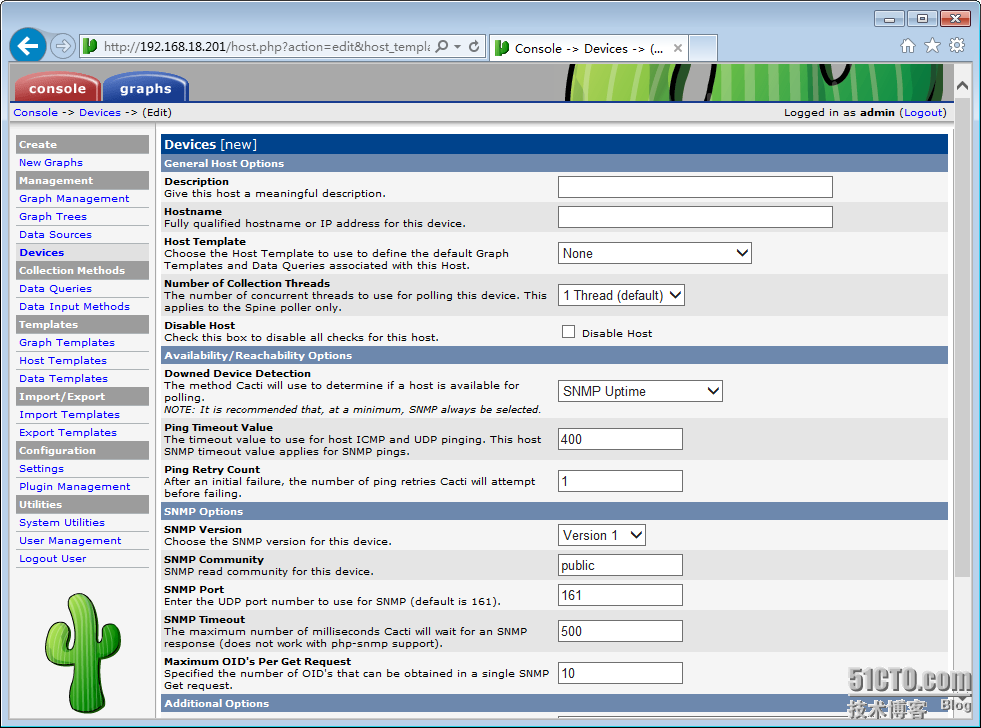Click the Maximum OID's Per Get Request field

620,673
